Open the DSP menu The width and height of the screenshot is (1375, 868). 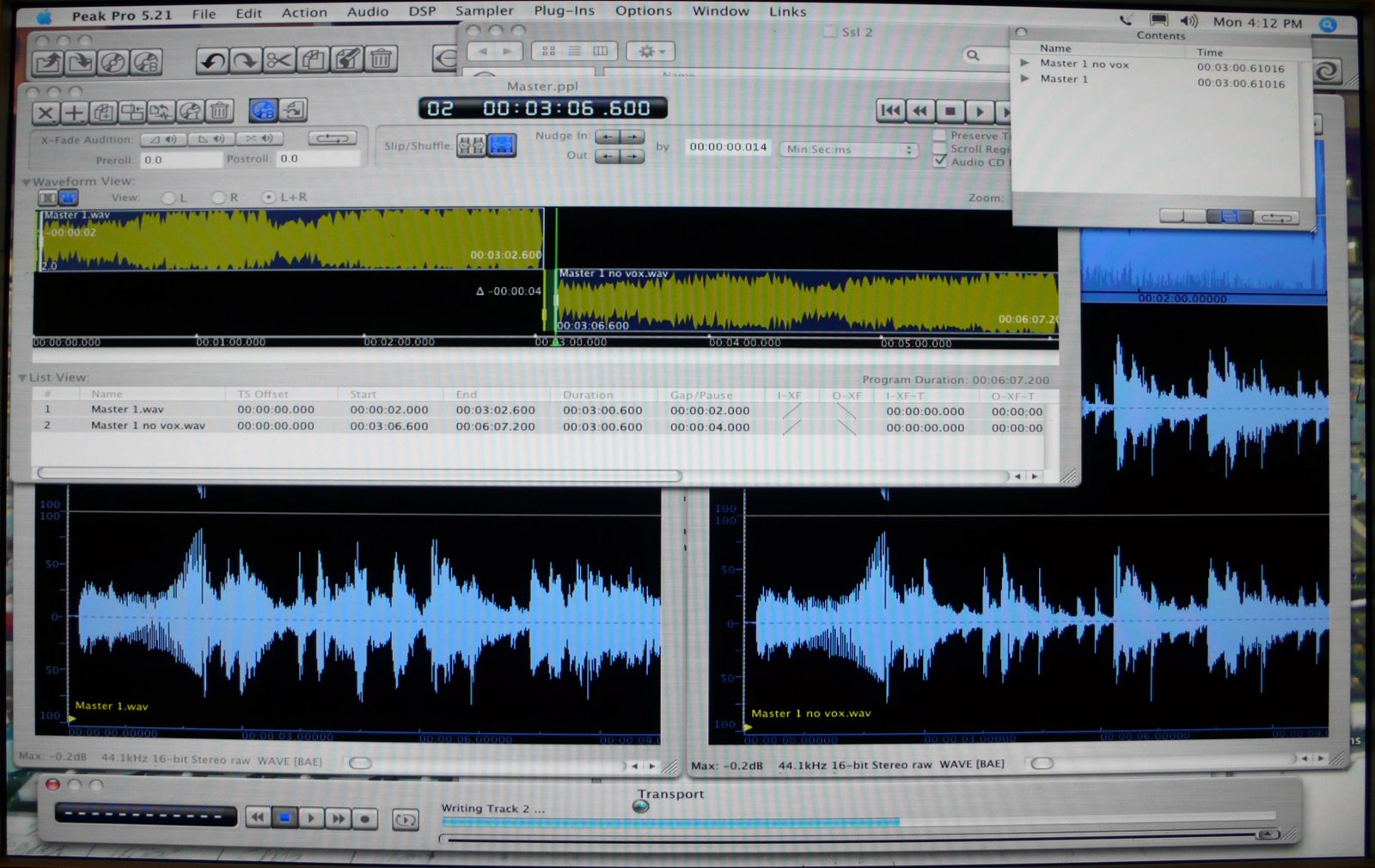point(422,12)
